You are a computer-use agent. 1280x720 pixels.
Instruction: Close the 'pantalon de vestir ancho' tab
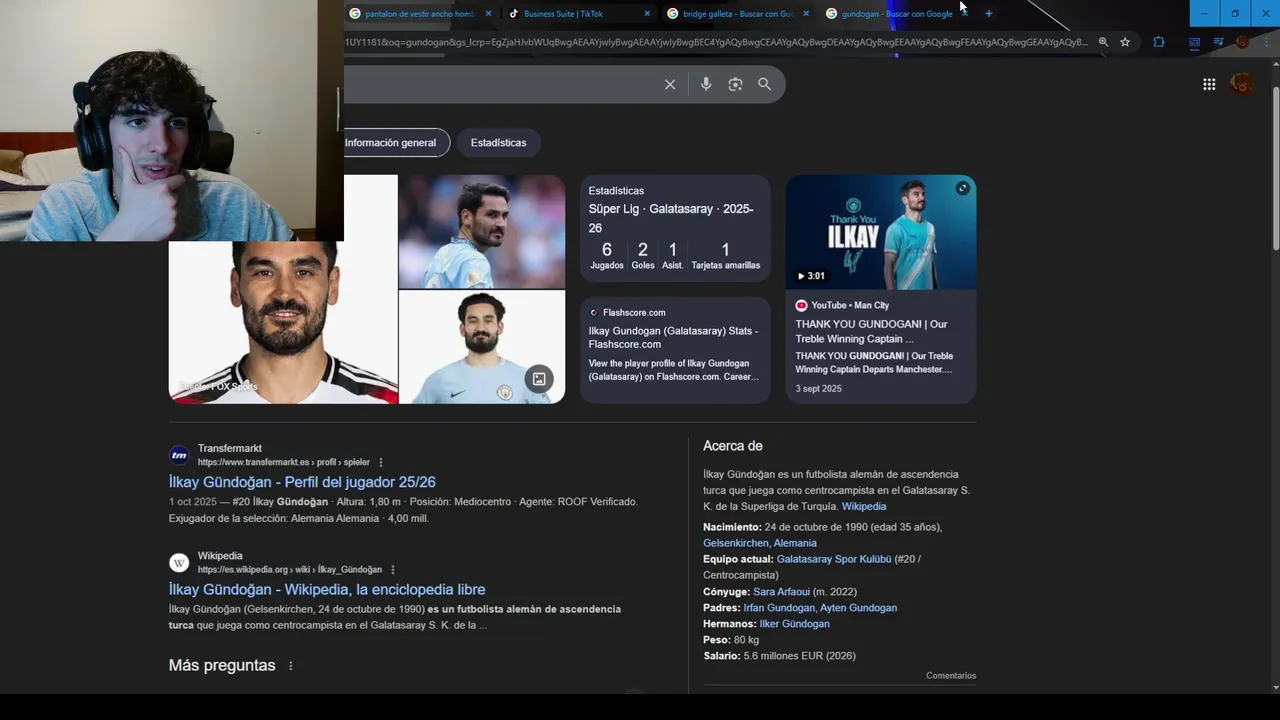click(x=488, y=14)
